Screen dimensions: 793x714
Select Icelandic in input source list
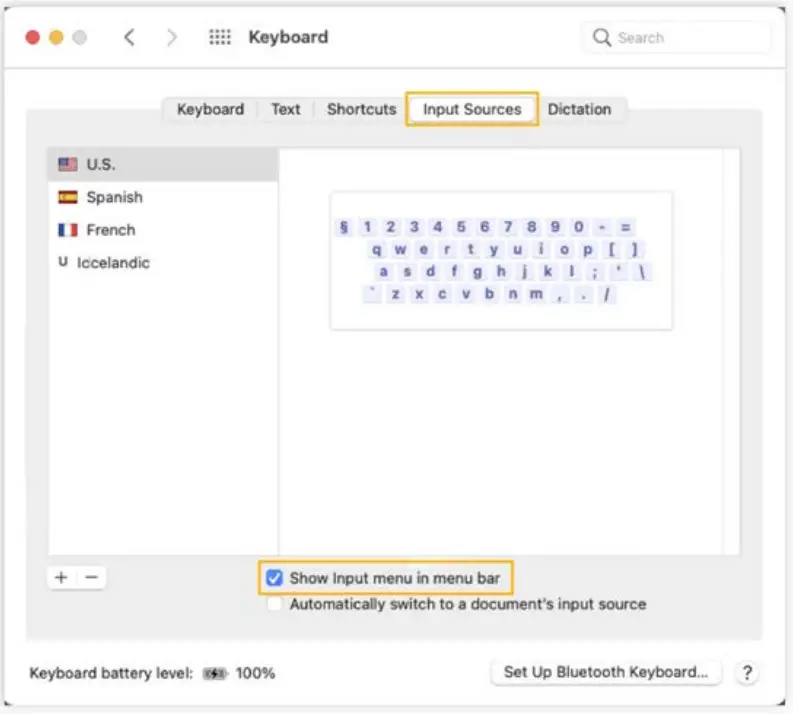[163, 263]
